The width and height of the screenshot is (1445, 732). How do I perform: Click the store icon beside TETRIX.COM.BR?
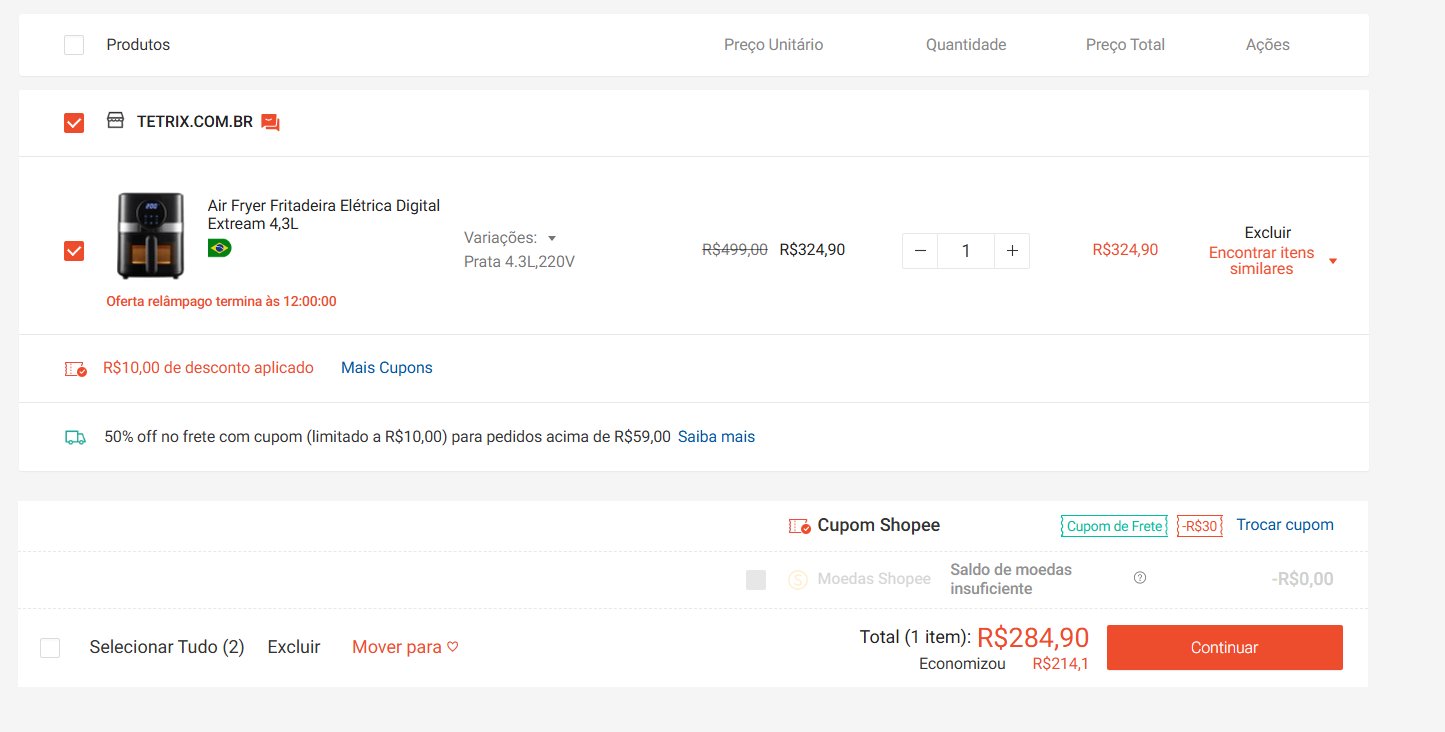115,121
